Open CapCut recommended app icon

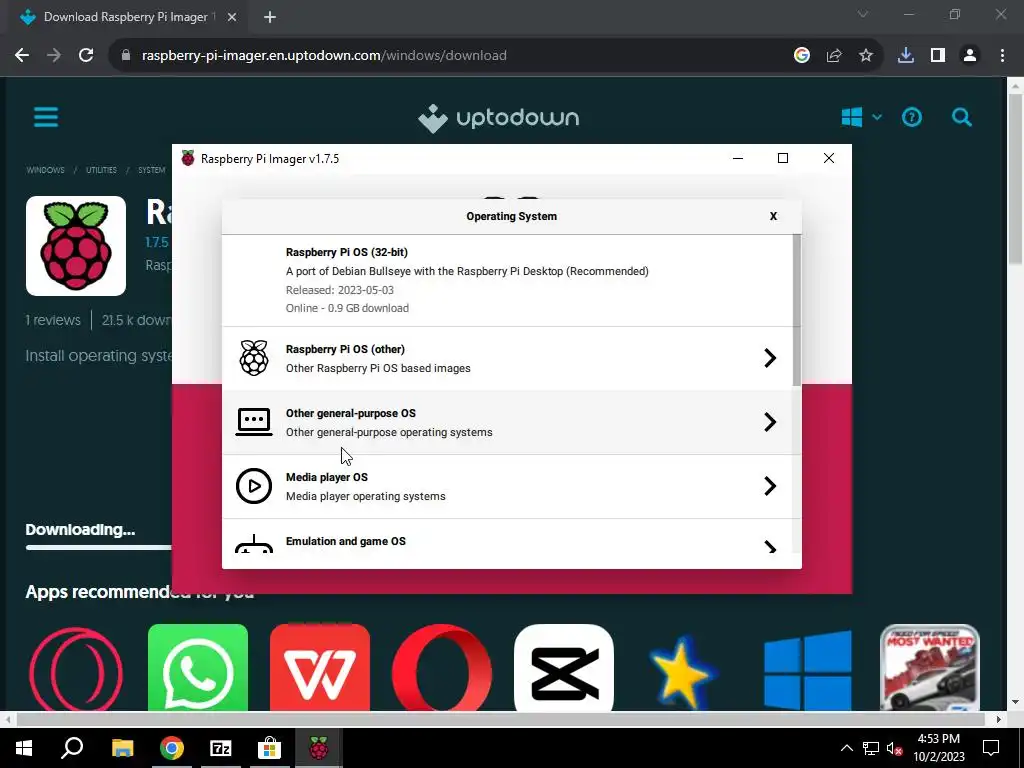[564, 667]
